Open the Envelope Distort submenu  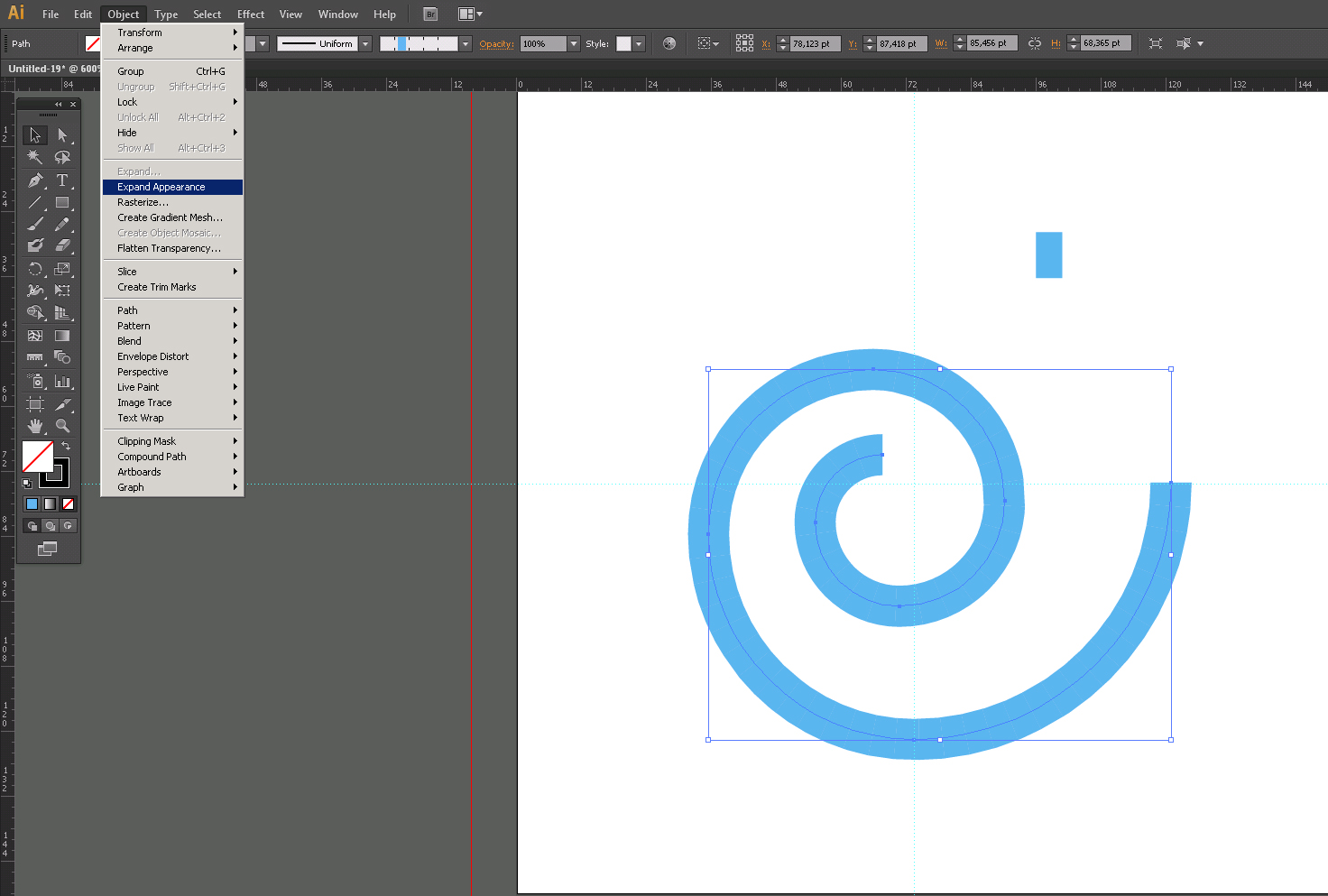172,356
